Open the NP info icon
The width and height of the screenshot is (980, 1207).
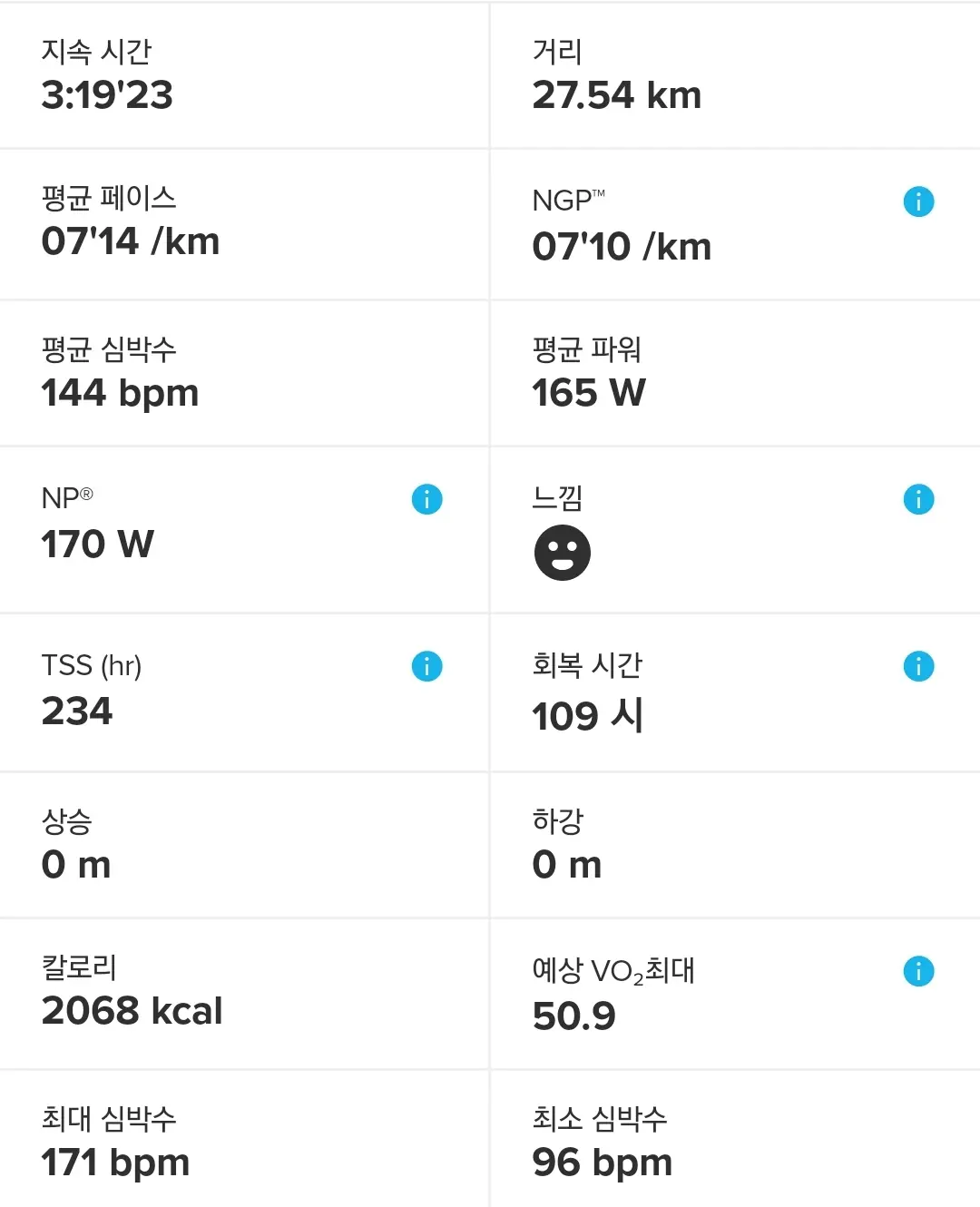tap(426, 499)
